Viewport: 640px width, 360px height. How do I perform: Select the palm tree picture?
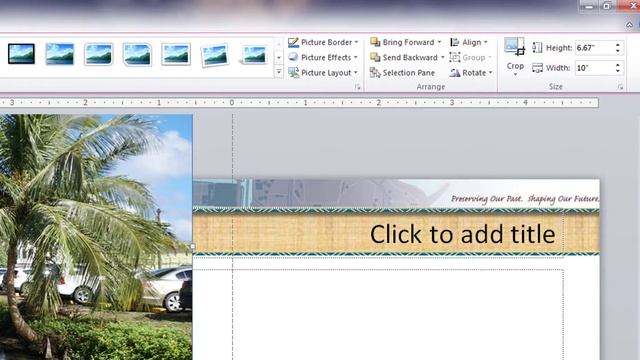coord(96,237)
